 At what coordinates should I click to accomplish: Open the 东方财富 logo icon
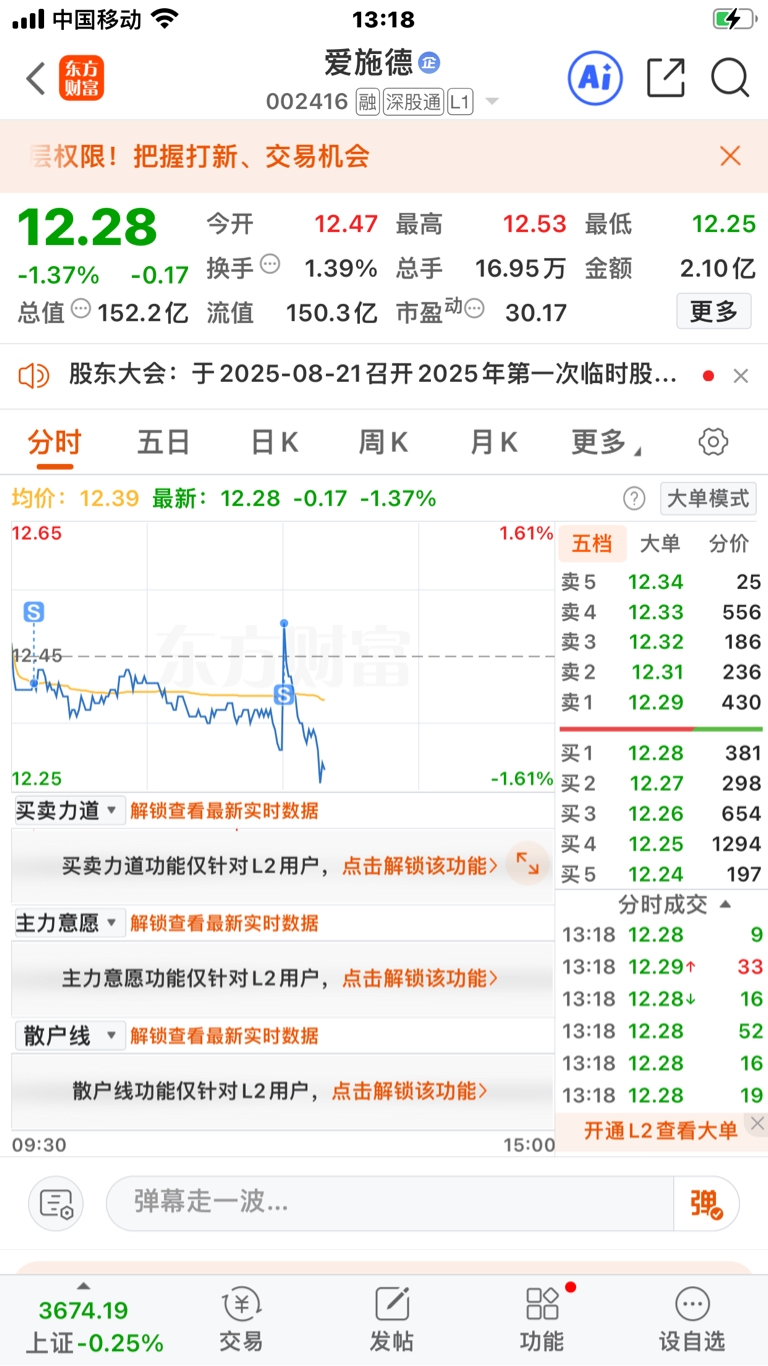(x=81, y=78)
